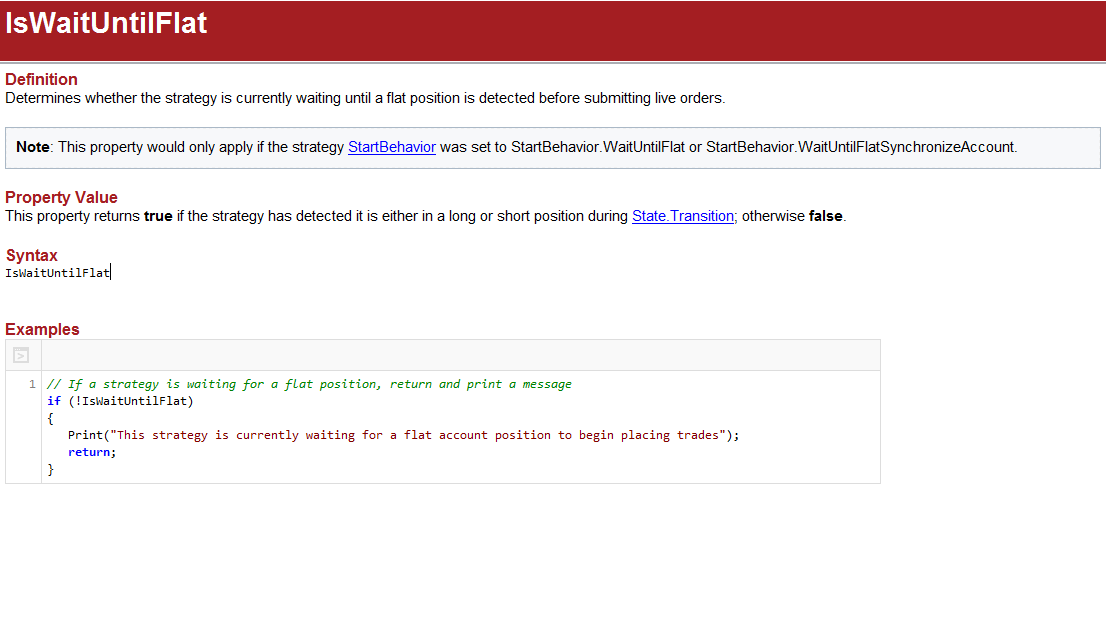The width and height of the screenshot is (1106, 634).
Task: Click the bold word 'false' in Property Value
Action: pyautogui.click(x=825, y=216)
